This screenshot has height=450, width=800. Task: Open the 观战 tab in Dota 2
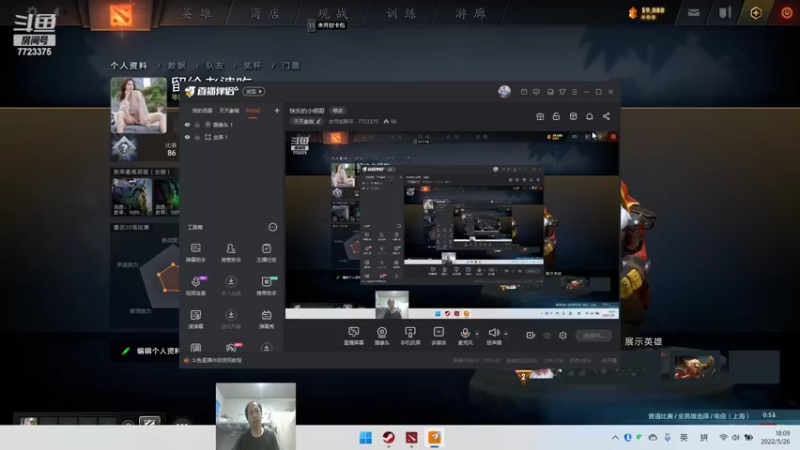[333, 13]
